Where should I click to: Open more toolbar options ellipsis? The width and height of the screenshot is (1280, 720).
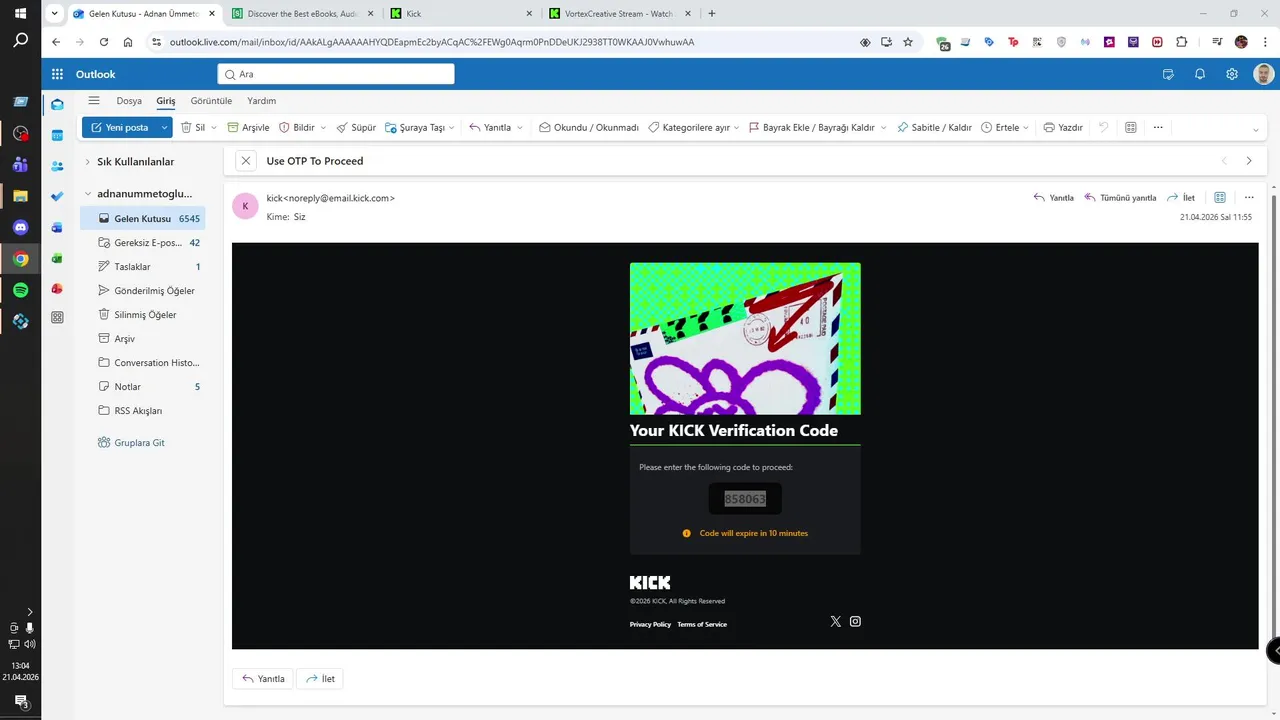click(1158, 127)
